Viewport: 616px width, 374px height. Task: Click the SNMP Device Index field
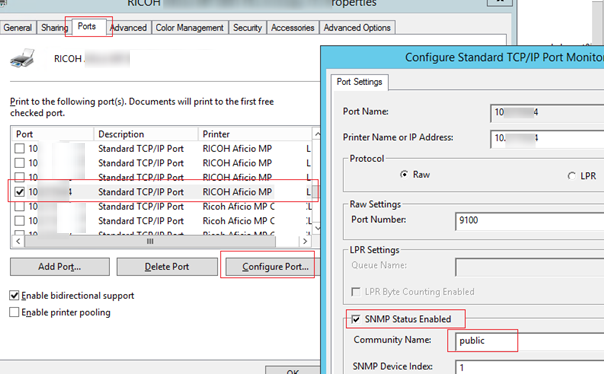(529, 367)
